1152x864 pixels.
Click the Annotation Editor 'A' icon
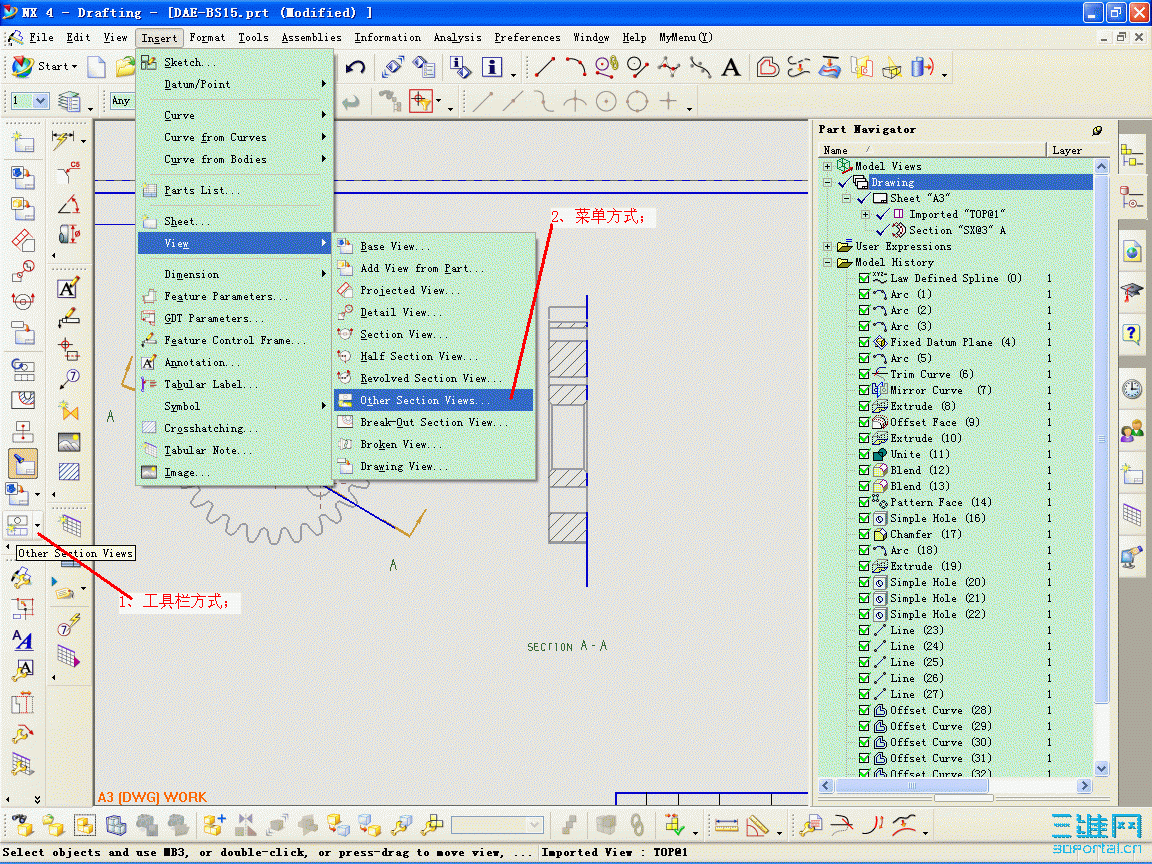pyautogui.click(x=68, y=288)
